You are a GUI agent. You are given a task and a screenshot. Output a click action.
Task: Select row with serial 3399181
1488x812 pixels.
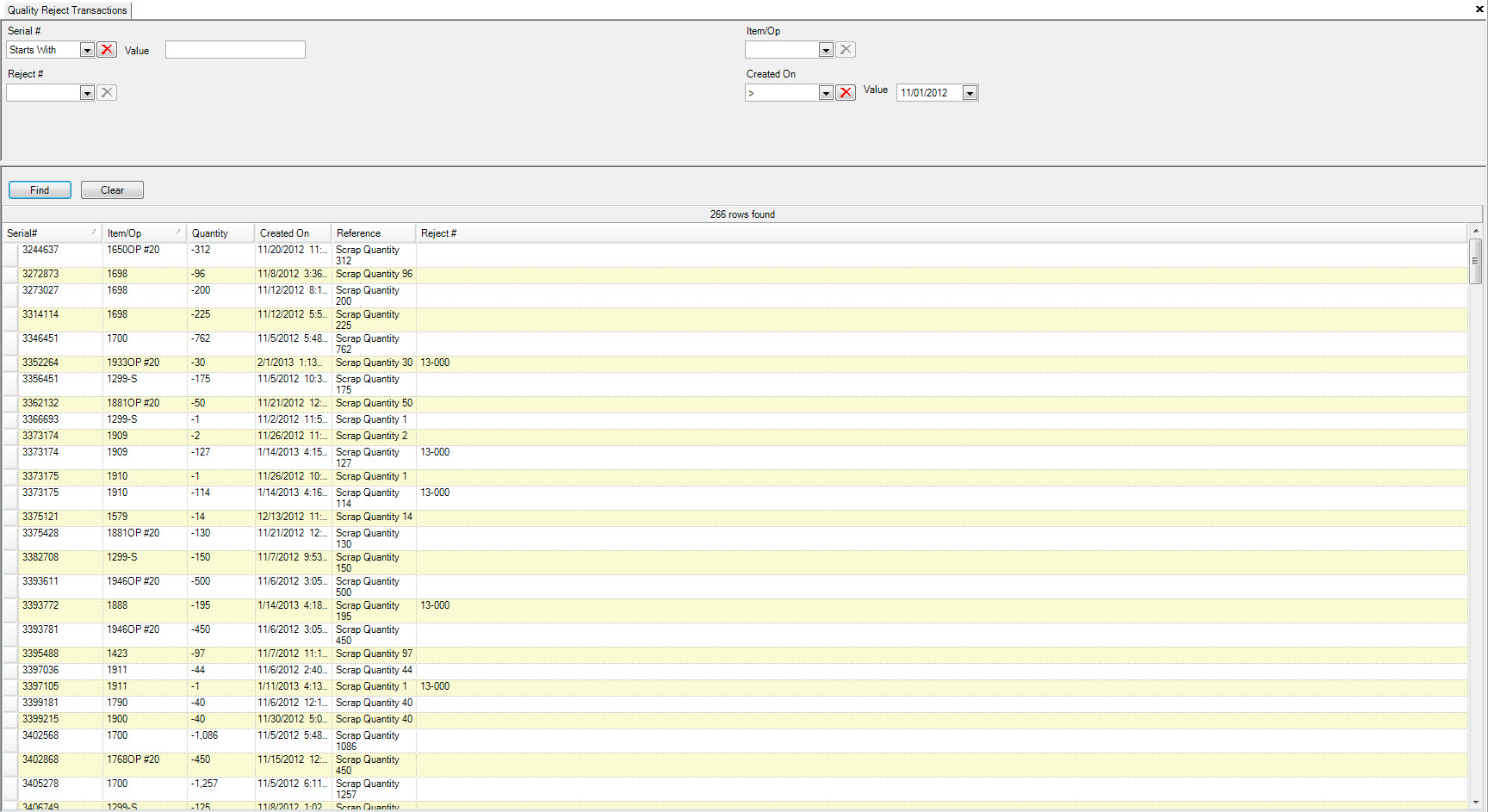pyautogui.click(x=735, y=704)
